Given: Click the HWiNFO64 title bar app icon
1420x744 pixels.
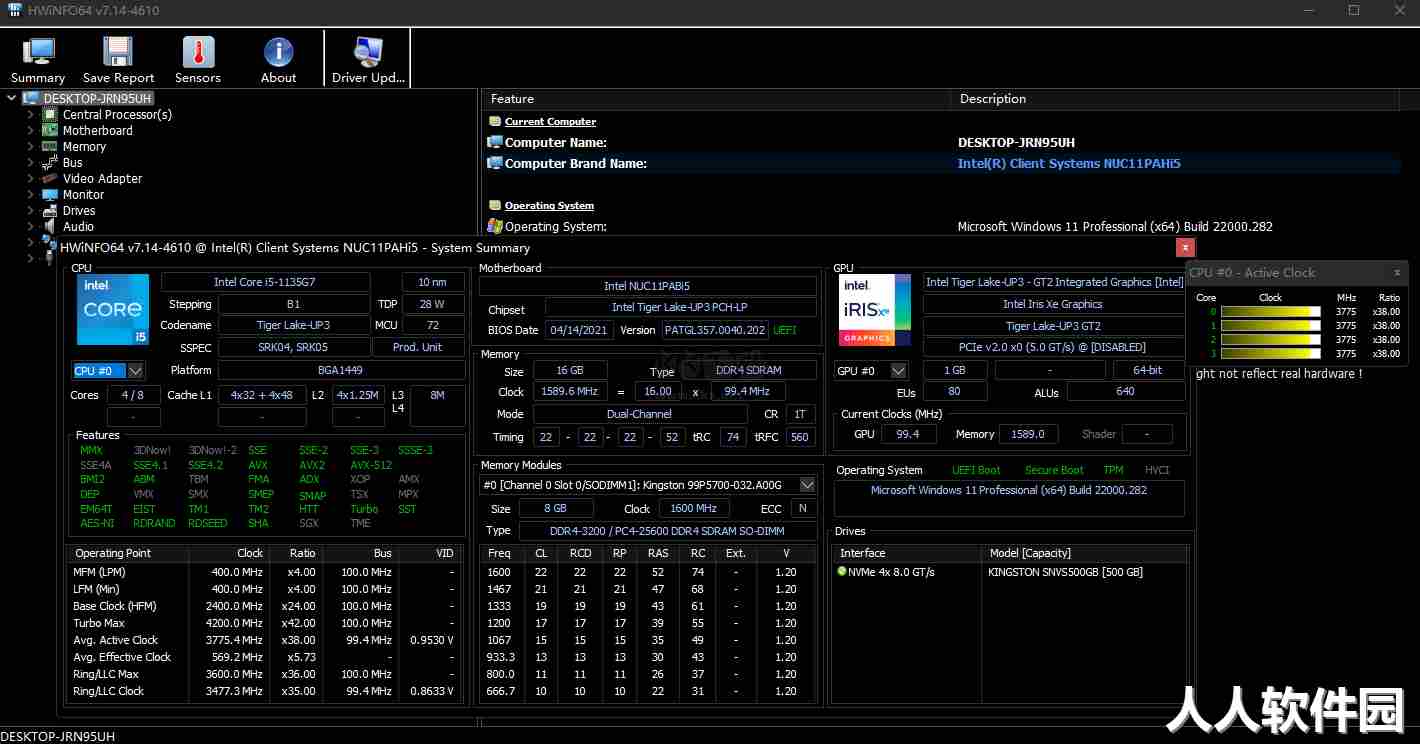Looking at the screenshot, I should click(15, 11).
